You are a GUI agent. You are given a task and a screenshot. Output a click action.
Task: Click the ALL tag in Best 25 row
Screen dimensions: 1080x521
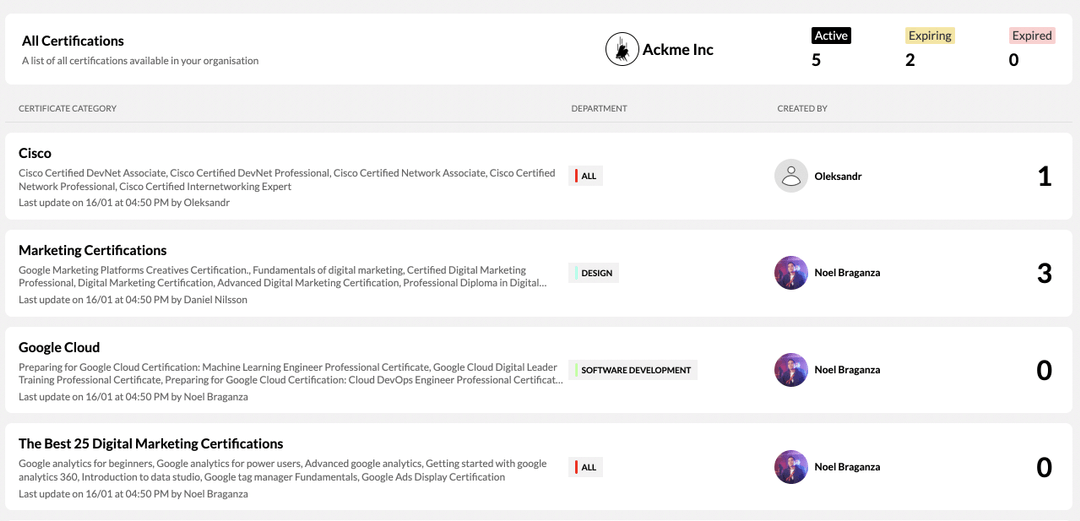coord(587,467)
